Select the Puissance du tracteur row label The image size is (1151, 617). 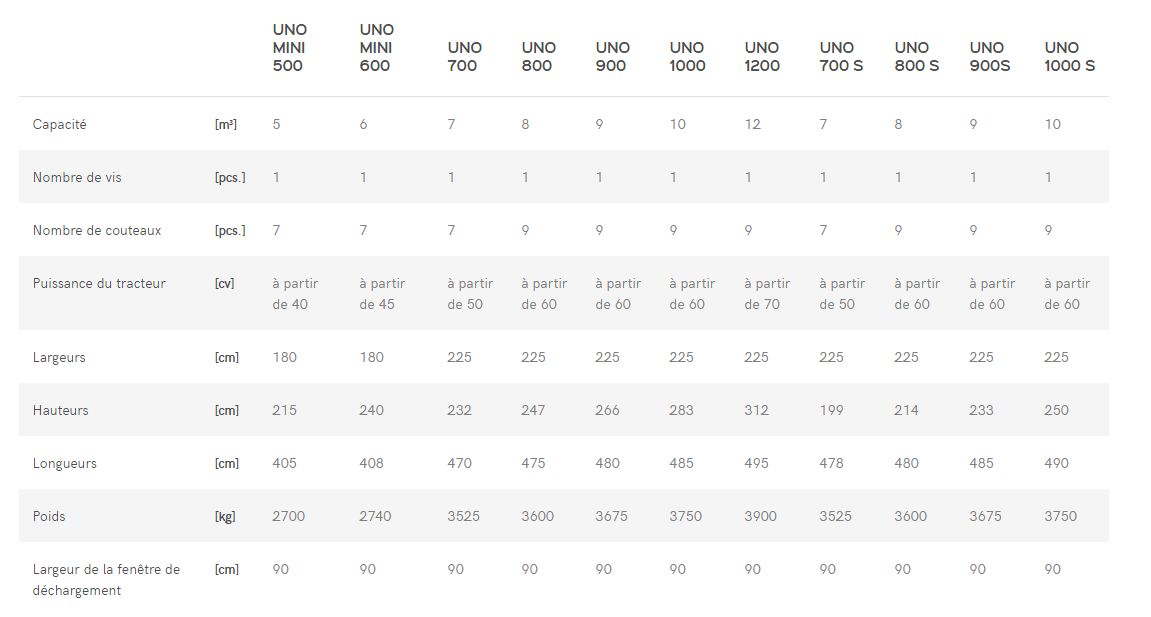pos(99,284)
